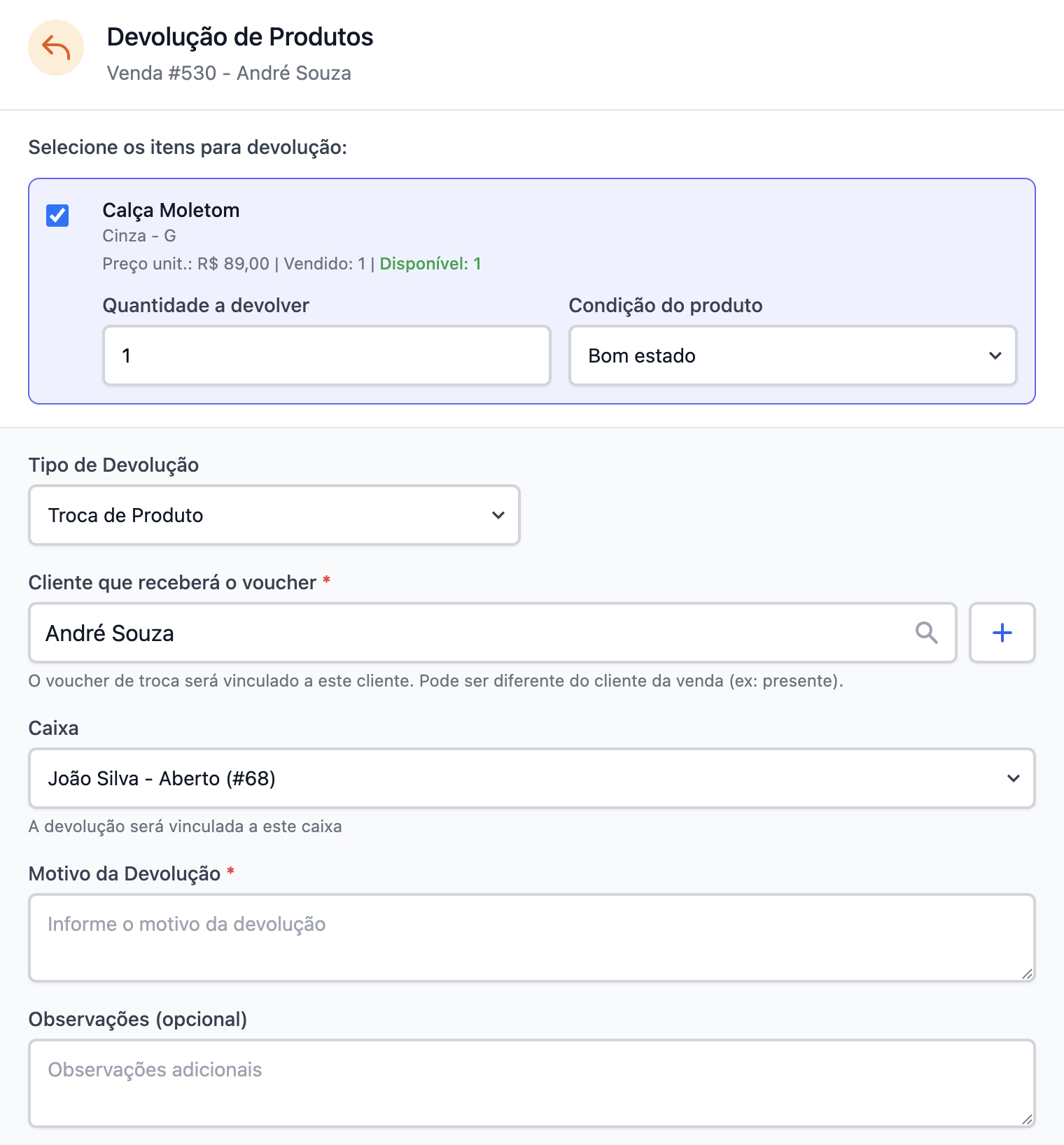Expand the Tipo de Devolução dropdown
The height and width of the screenshot is (1145, 1064).
click(x=274, y=515)
